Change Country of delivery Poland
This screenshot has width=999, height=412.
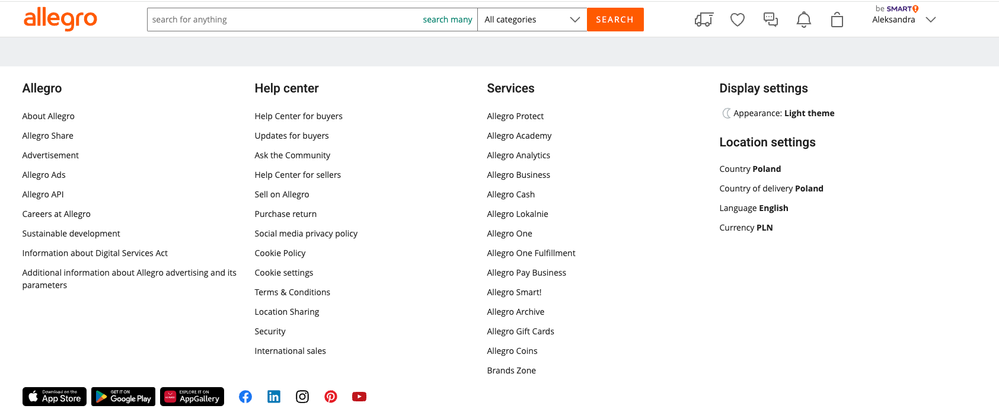(771, 188)
